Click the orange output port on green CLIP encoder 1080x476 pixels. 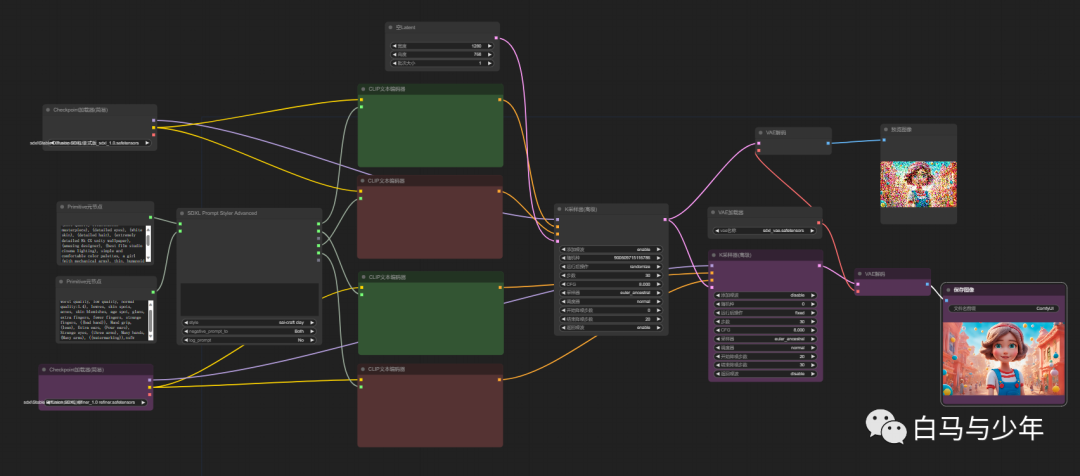coord(499,101)
